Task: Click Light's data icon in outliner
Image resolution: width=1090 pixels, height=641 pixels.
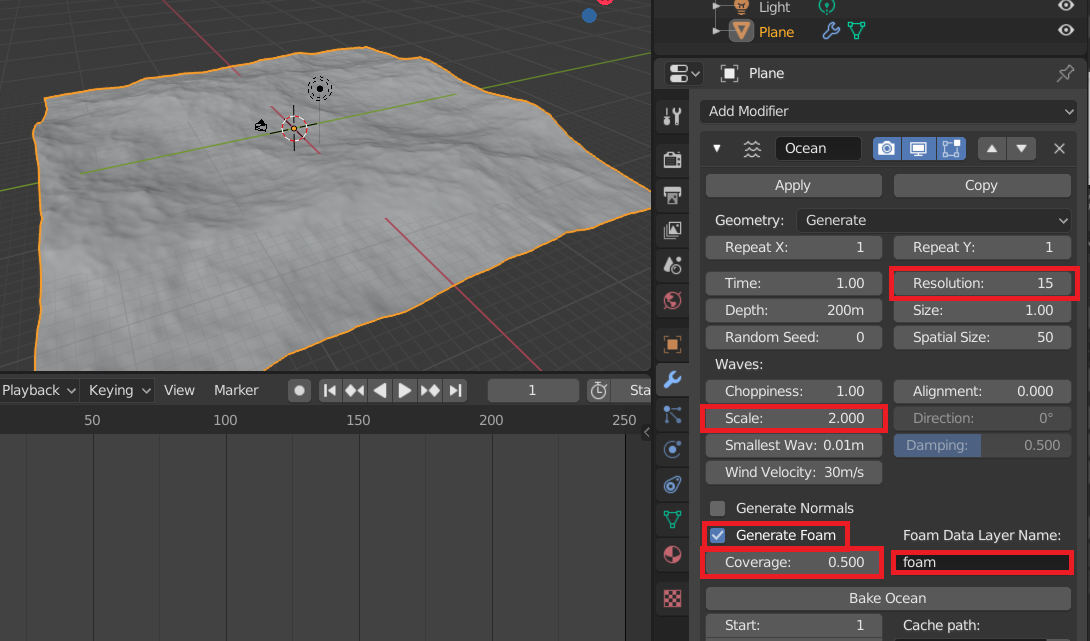Action: click(827, 7)
